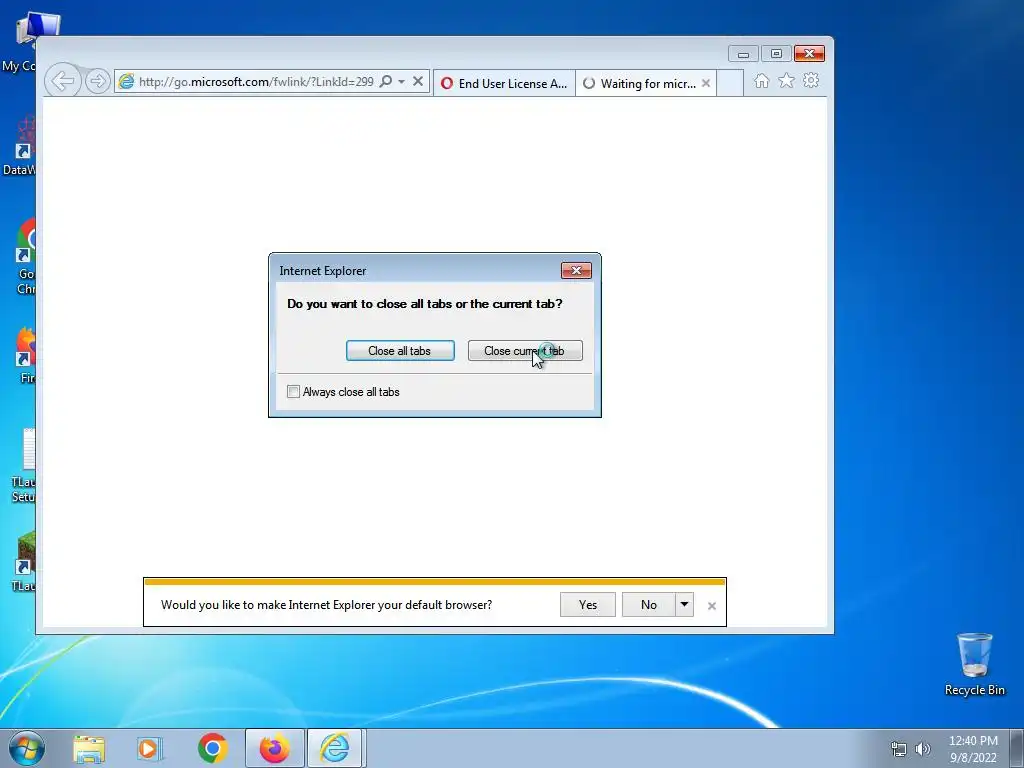Open the network status tray icon
The height and width of the screenshot is (768, 1024).
point(899,749)
